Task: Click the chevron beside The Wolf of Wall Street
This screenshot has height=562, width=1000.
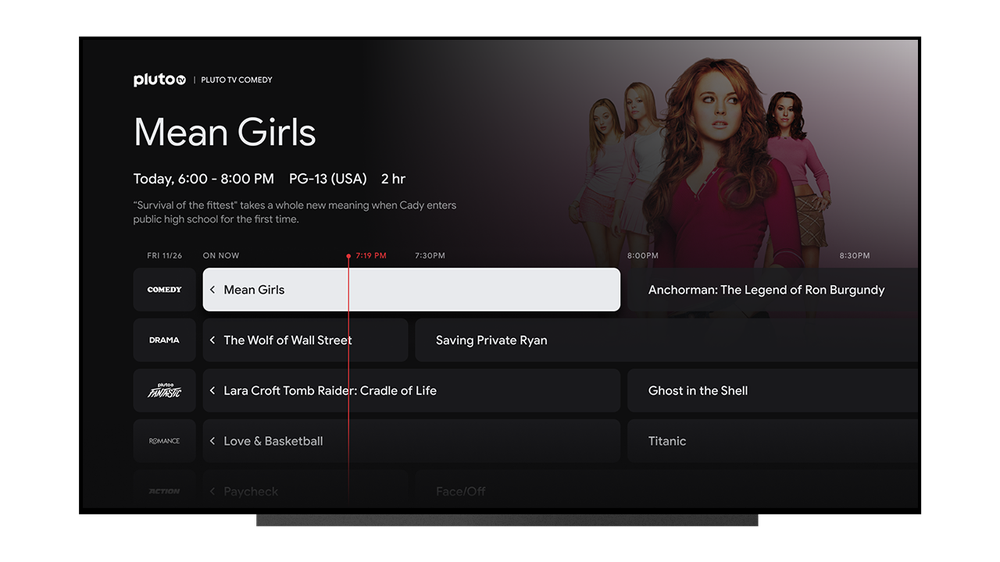Action: coord(213,340)
